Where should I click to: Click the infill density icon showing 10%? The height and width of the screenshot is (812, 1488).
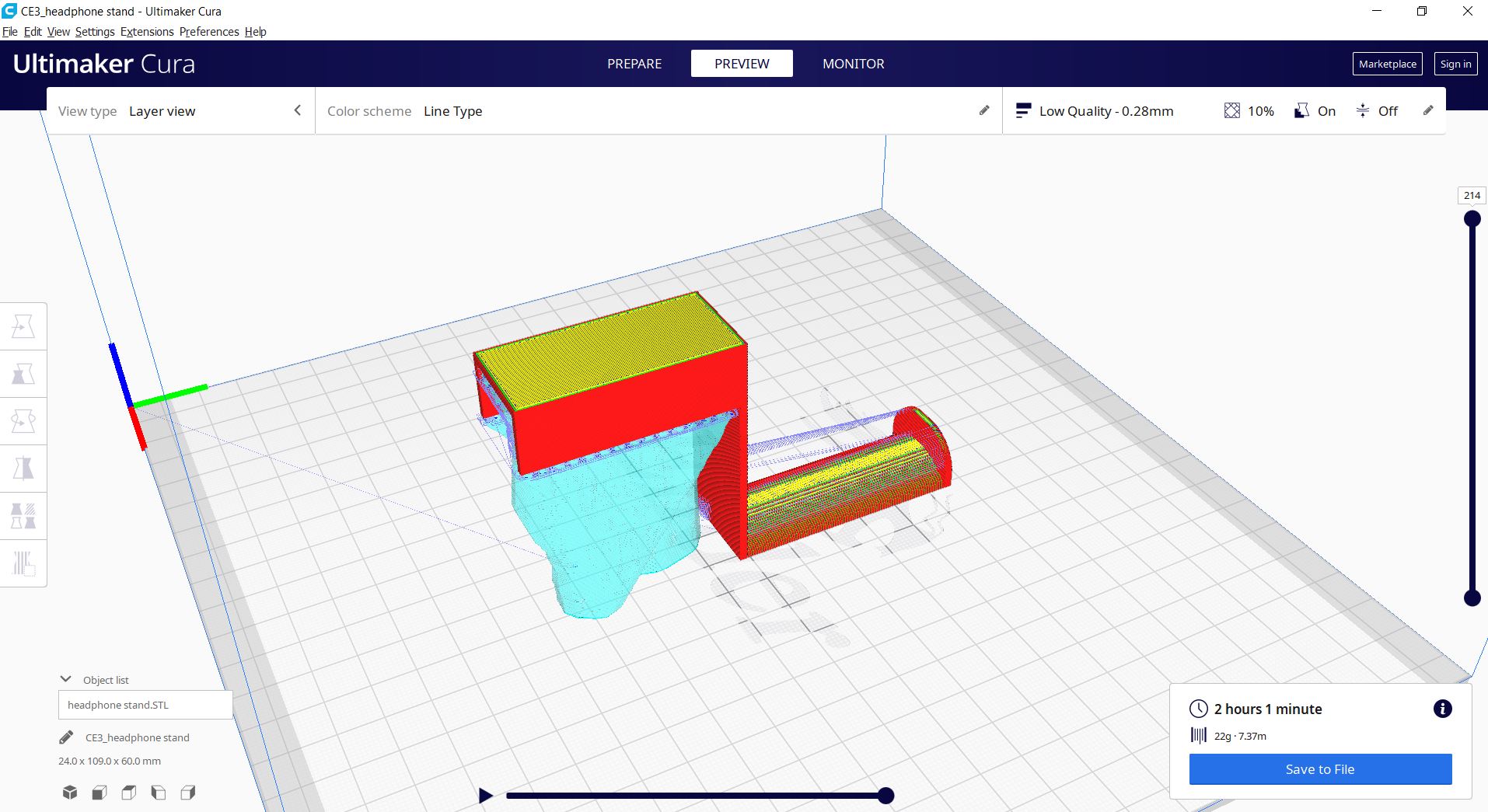pos(1232,111)
